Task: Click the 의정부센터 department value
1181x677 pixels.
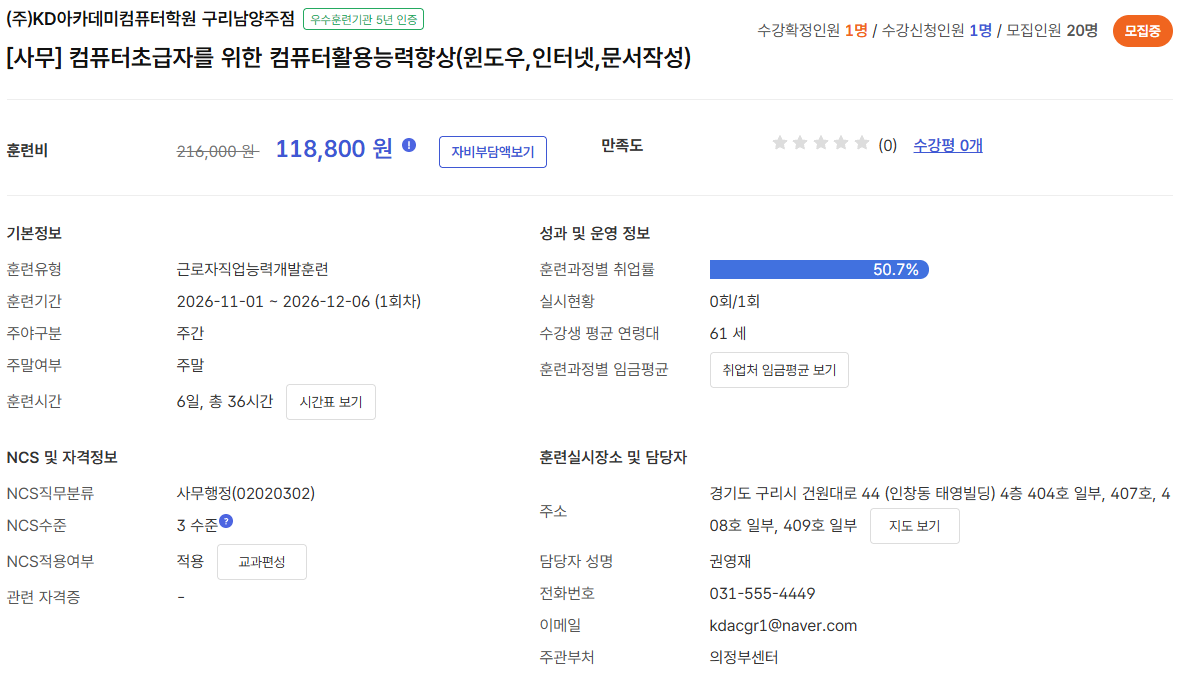Action: coord(743,657)
